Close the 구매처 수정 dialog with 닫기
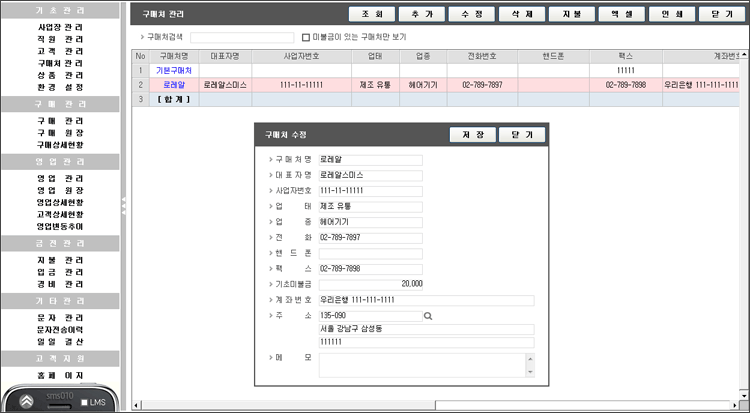750x413 pixels. coord(522,134)
